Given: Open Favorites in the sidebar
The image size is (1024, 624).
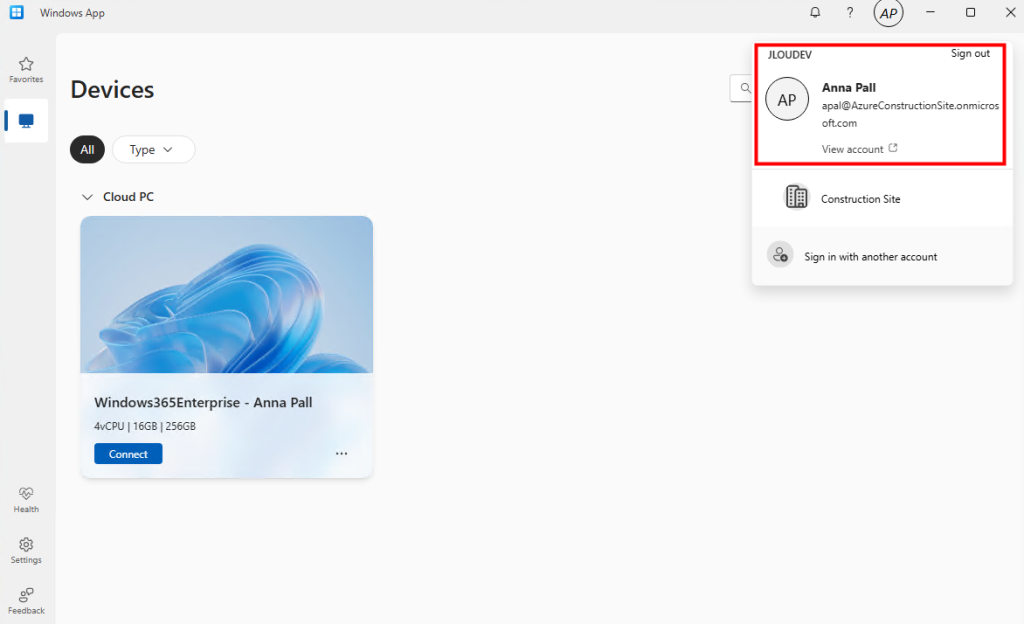Looking at the screenshot, I should (x=26, y=69).
